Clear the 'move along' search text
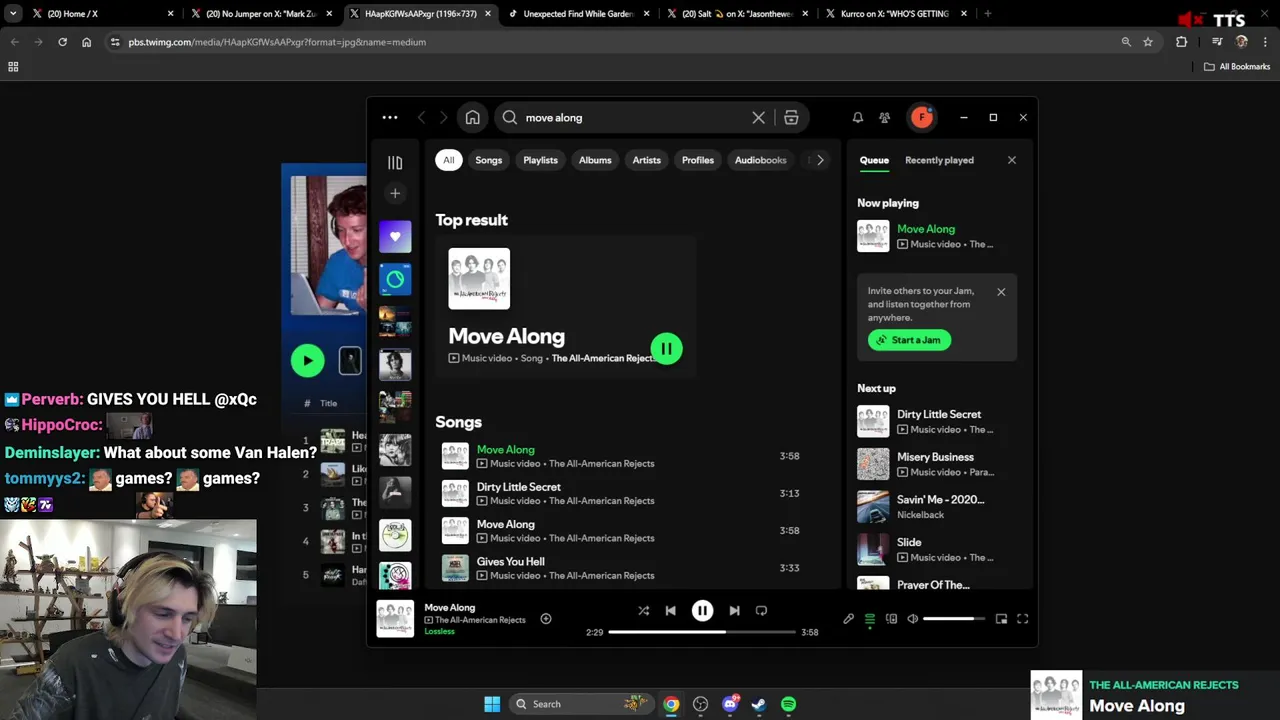Screen dimensions: 1280x720 [x=759, y=118]
